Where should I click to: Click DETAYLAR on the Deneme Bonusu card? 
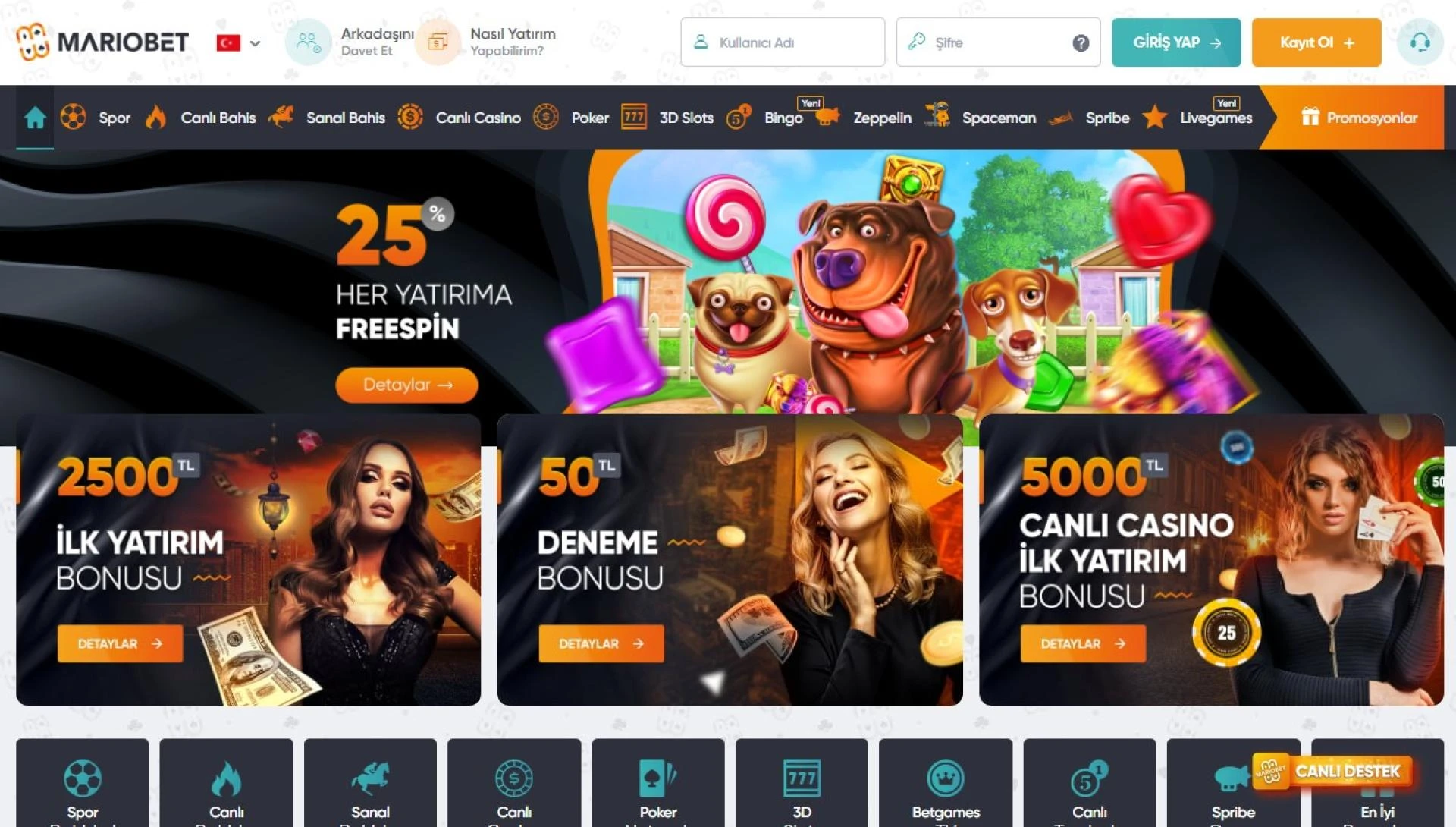tap(601, 643)
